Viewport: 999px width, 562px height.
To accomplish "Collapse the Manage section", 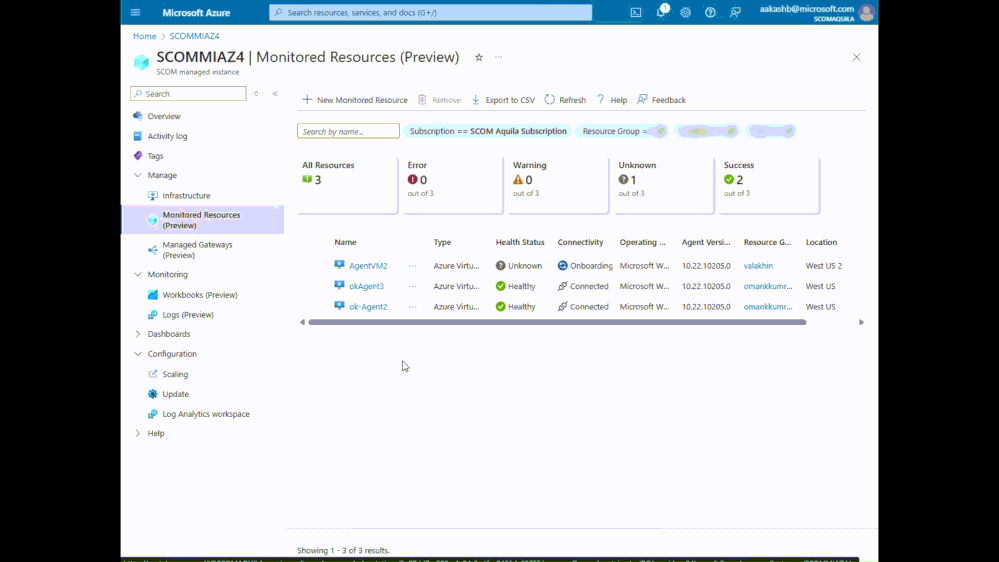I will 138,175.
